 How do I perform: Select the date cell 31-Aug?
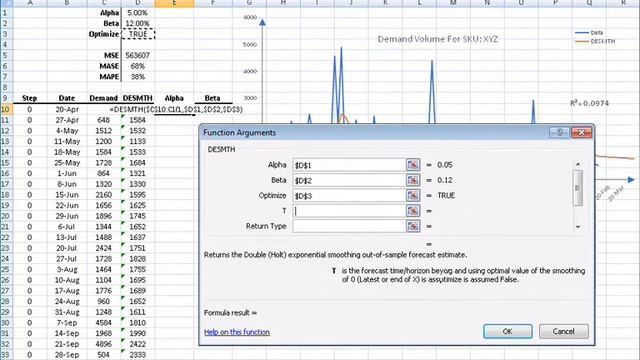[67, 312]
